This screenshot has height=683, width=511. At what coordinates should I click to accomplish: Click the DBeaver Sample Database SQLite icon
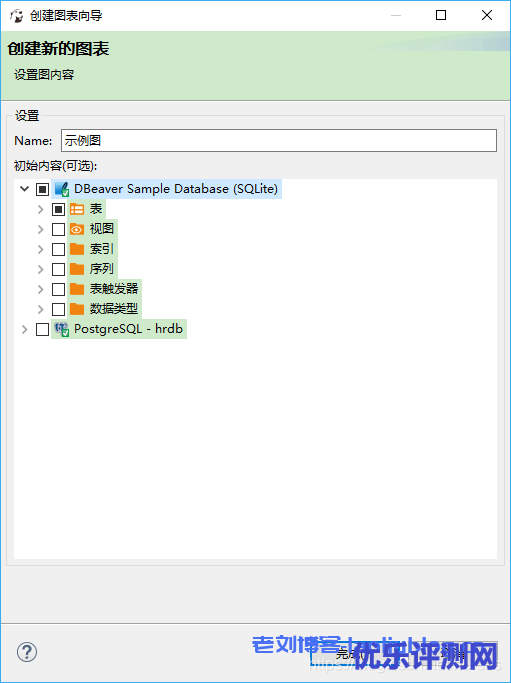[62, 189]
